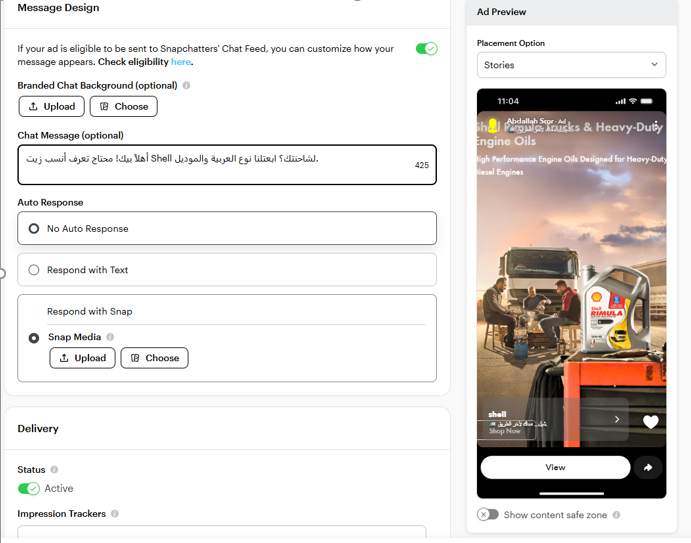
Task: Click the 'Shop Now' text in preview
Action: click(505, 431)
